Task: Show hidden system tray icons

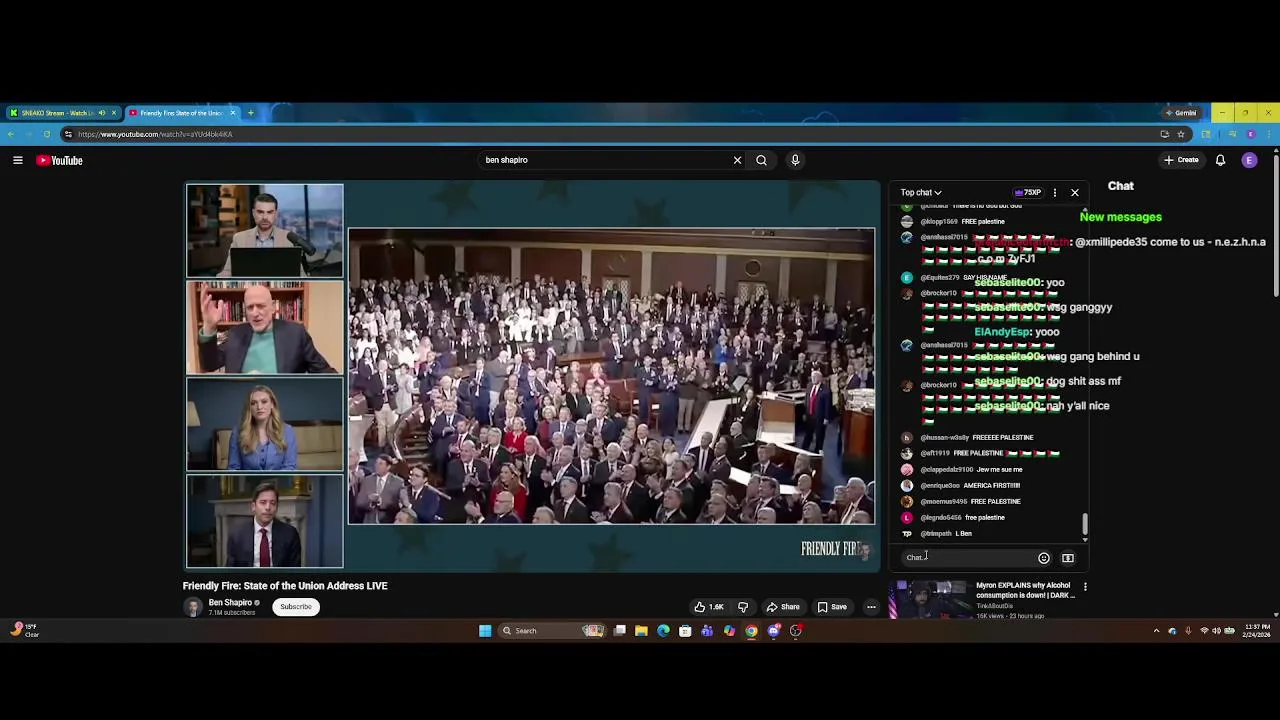Action: (x=1157, y=631)
